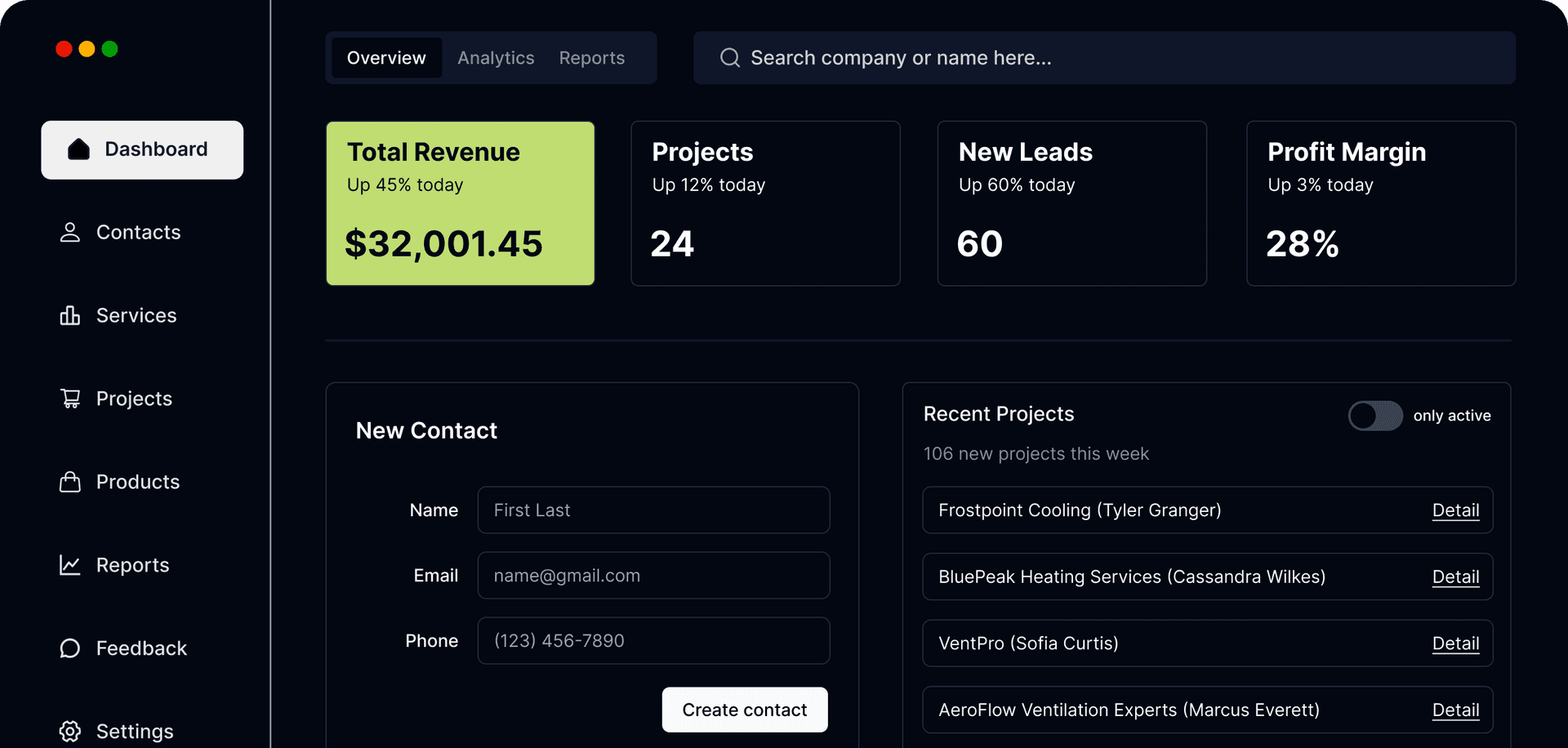The height and width of the screenshot is (748, 1568).
Task: Click the Services bar chart icon
Action: click(70, 315)
